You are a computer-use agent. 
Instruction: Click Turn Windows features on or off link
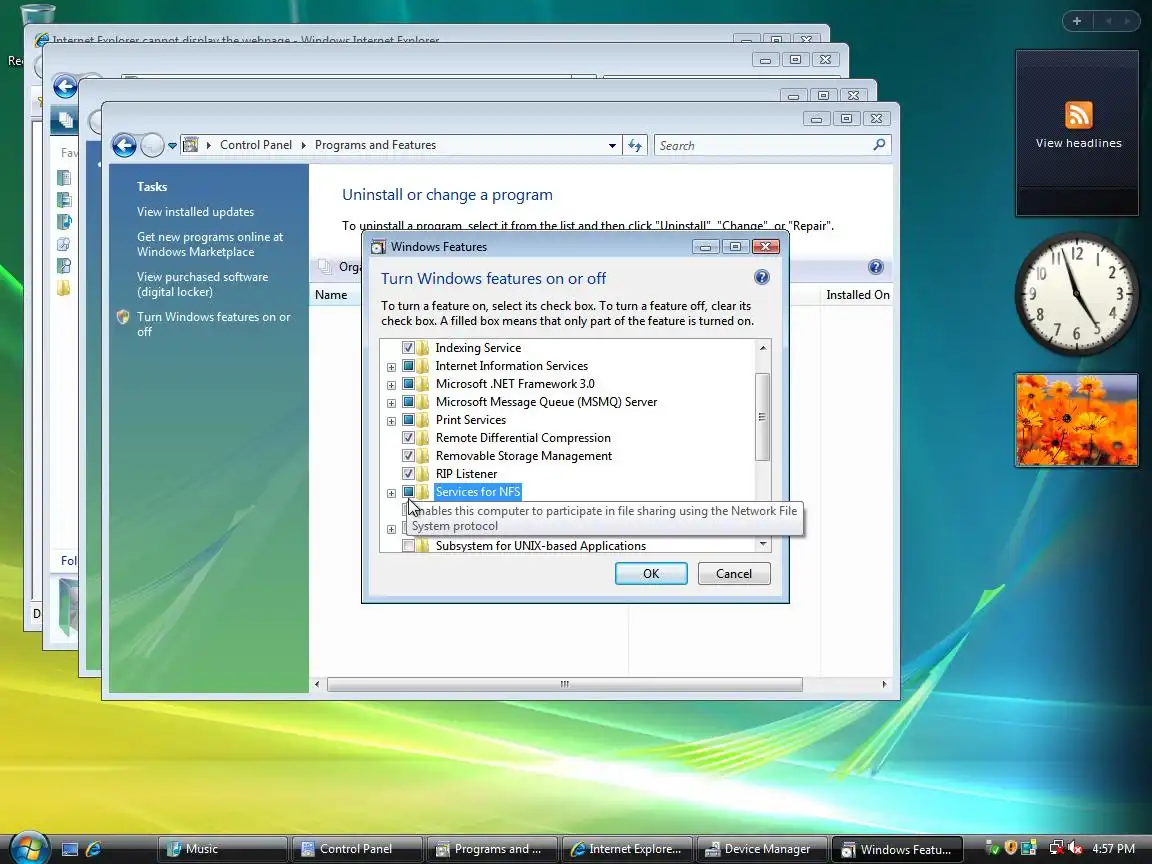tap(213, 324)
